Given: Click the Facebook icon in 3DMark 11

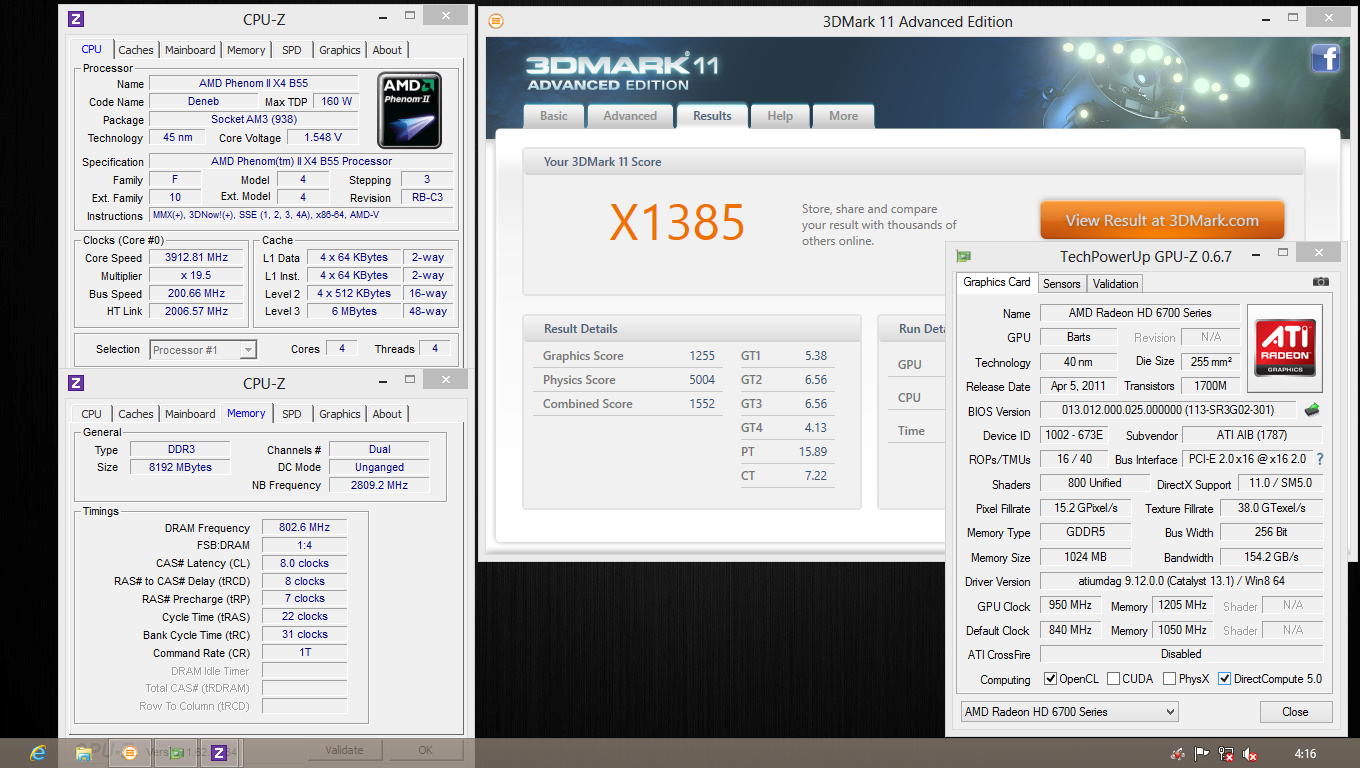Looking at the screenshot, I should point(1325,59).
